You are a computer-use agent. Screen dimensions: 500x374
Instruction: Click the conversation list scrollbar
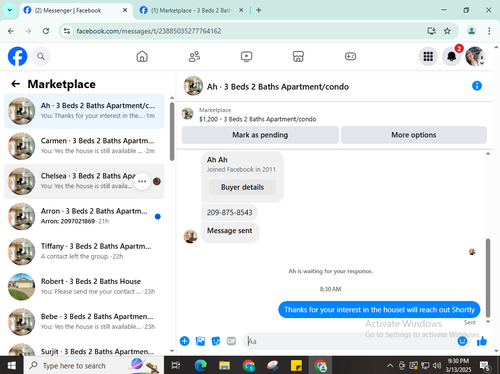172,132
